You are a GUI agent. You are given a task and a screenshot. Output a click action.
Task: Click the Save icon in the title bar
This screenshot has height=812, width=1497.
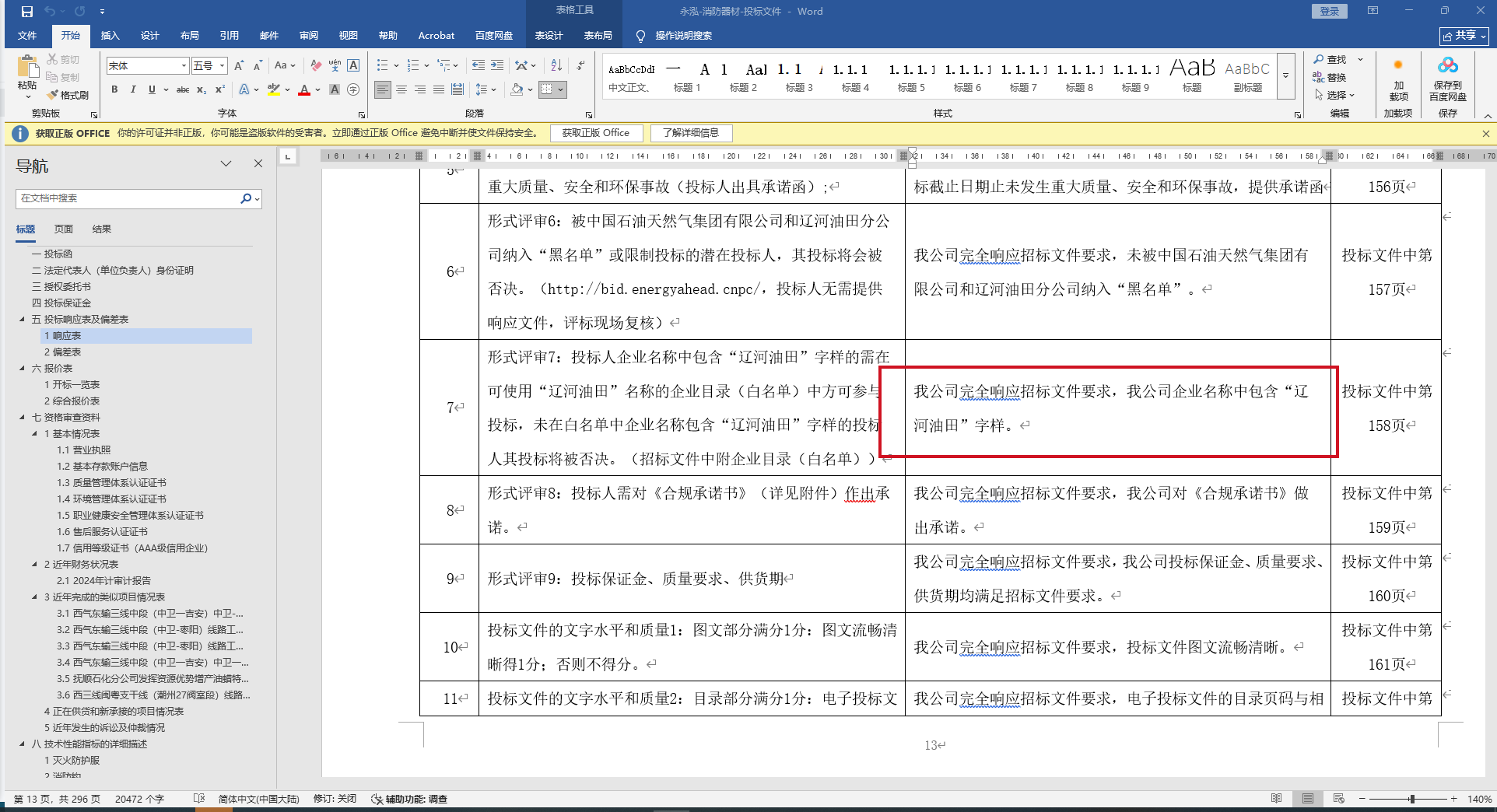pyautogui.click(x=27, y=11)
